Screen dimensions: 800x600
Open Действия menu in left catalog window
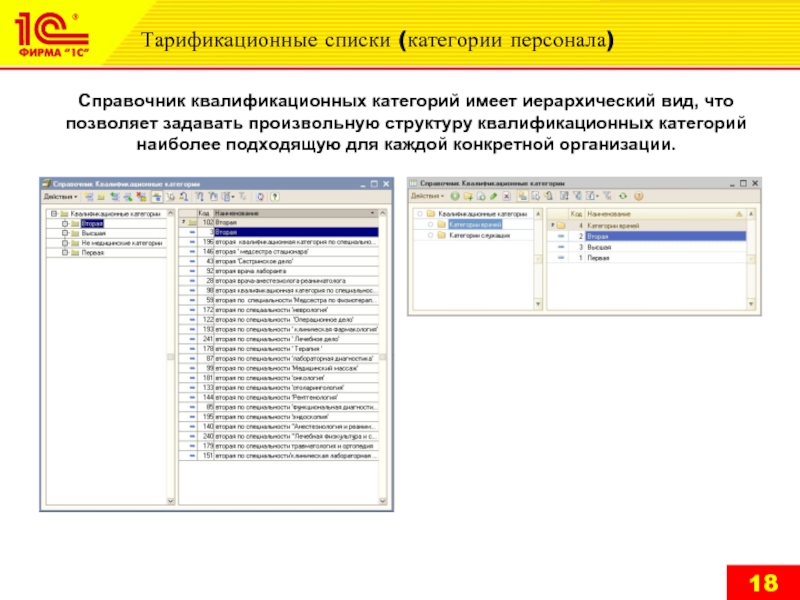click(x=61, y=196)
